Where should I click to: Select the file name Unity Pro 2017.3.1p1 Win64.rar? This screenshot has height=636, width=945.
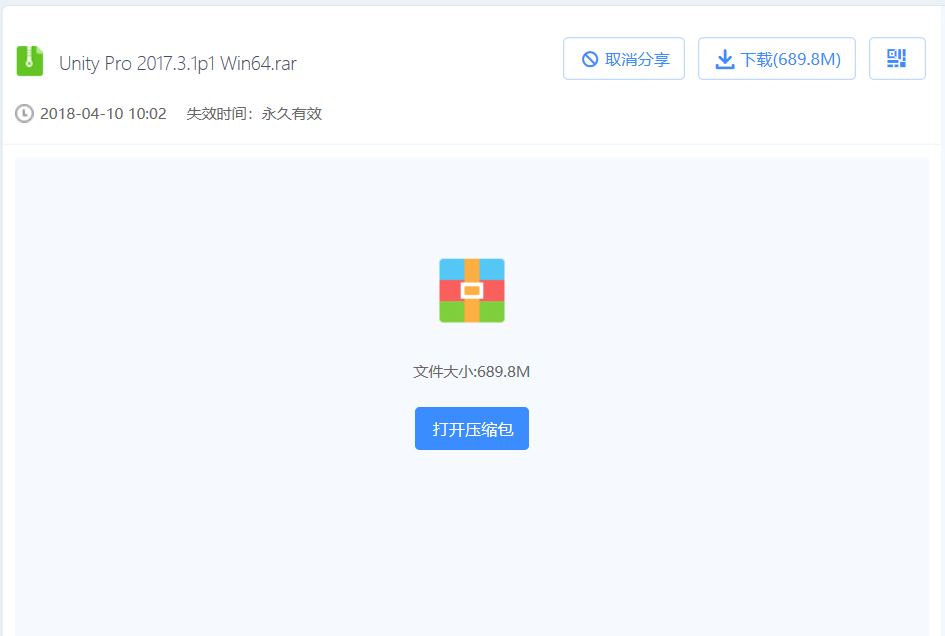178,63
